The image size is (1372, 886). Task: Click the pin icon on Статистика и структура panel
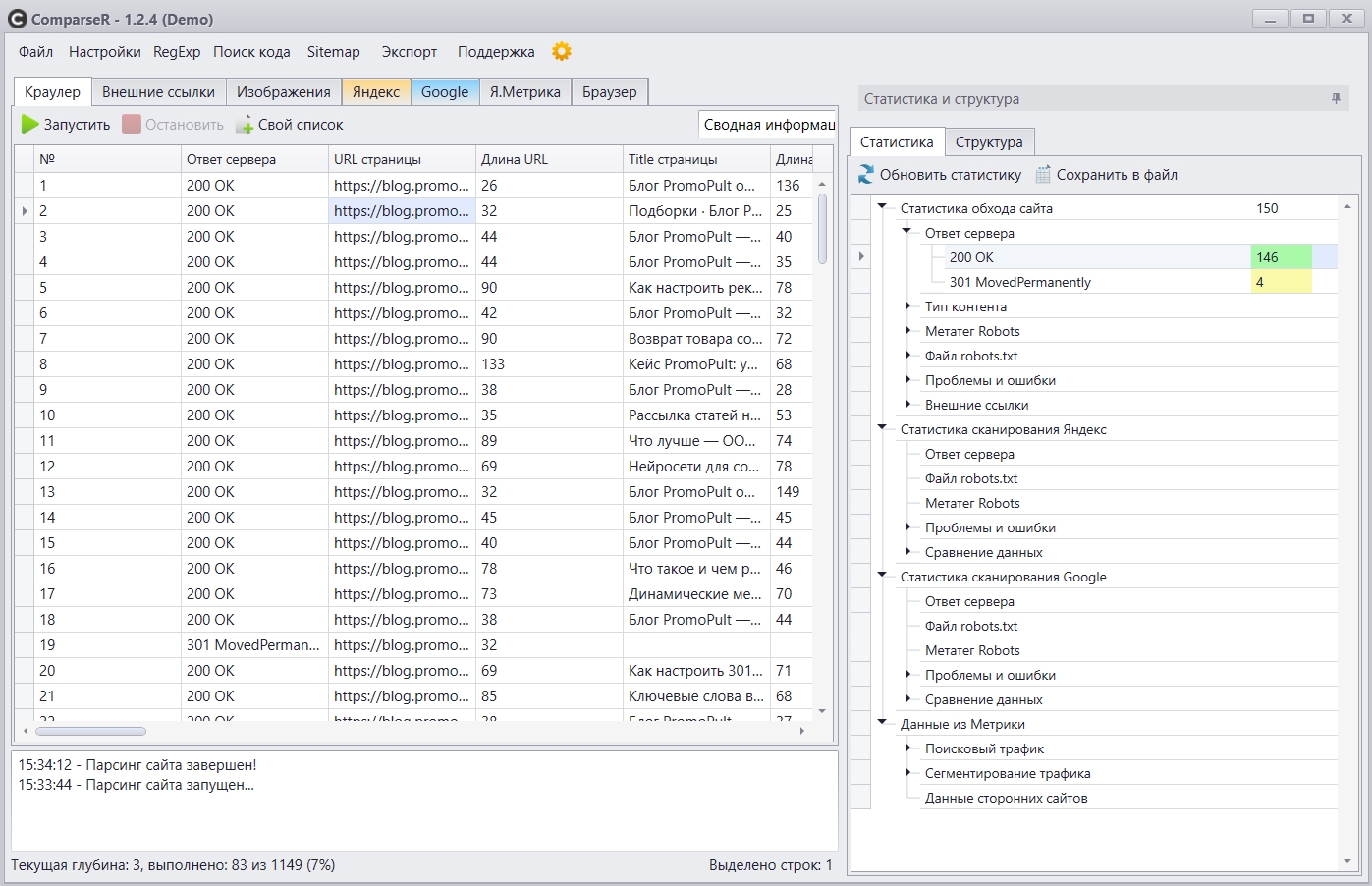point(1336,99)
